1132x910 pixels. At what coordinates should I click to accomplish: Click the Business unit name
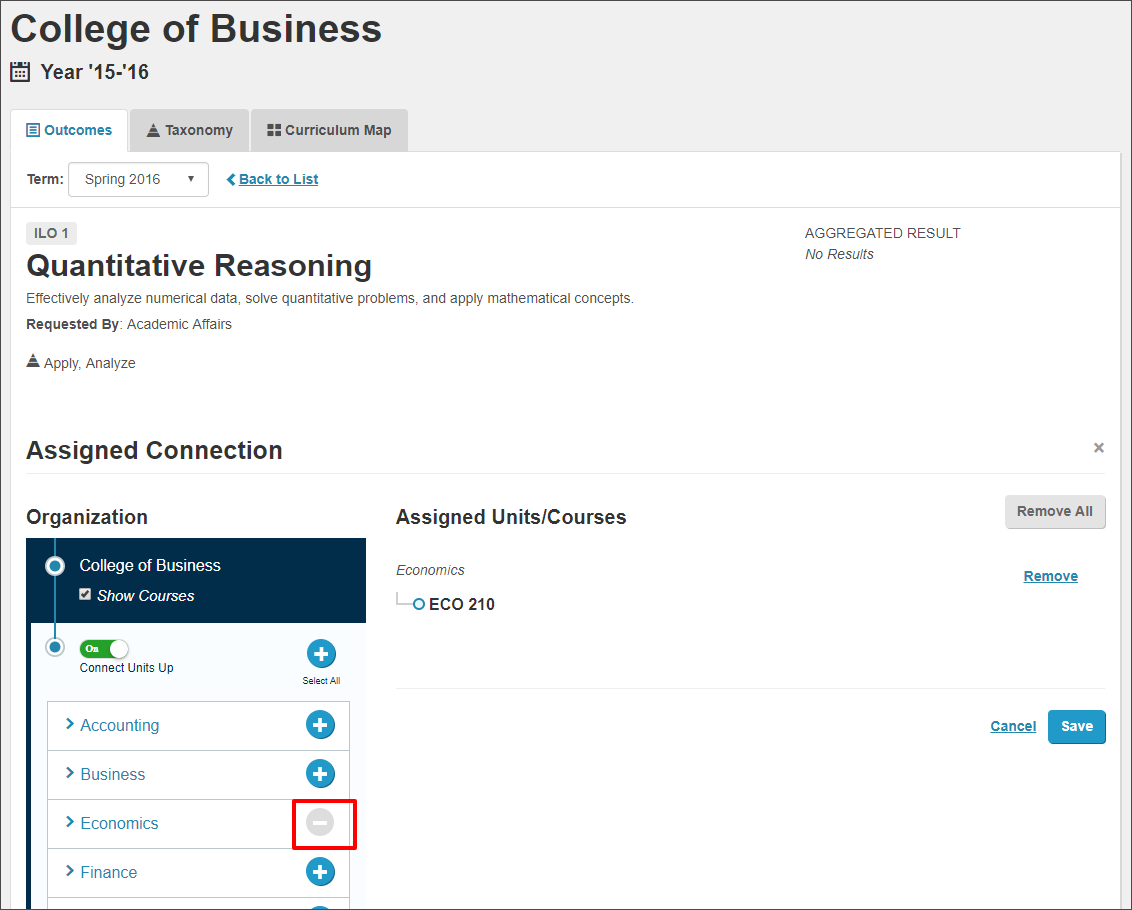click(x=113, y=774)
